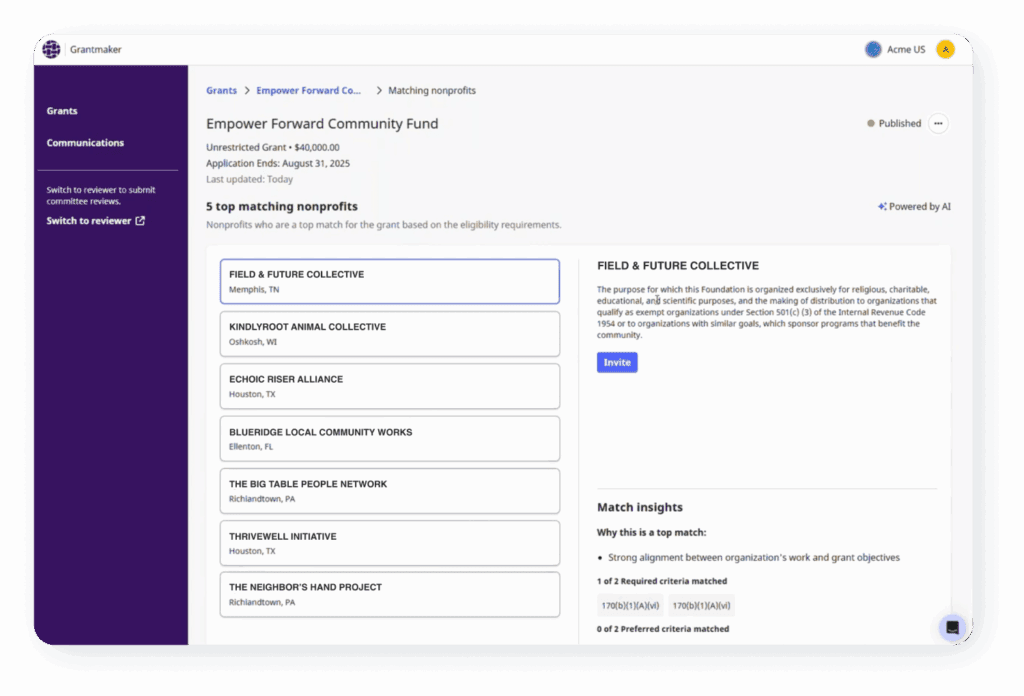Expand the Matching nonprofits breadcrumb chevron
1024x696 pixels.
point(379,90)
